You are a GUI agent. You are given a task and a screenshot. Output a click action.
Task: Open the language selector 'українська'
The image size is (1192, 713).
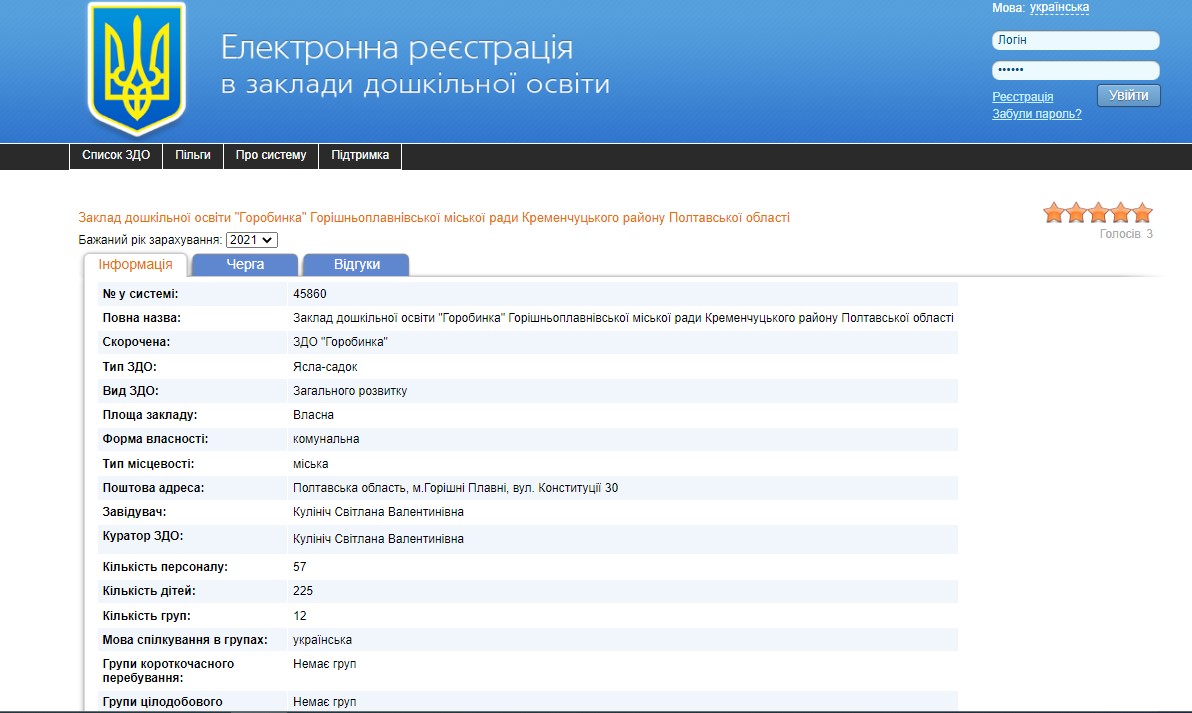click(x=1059, y=8)
